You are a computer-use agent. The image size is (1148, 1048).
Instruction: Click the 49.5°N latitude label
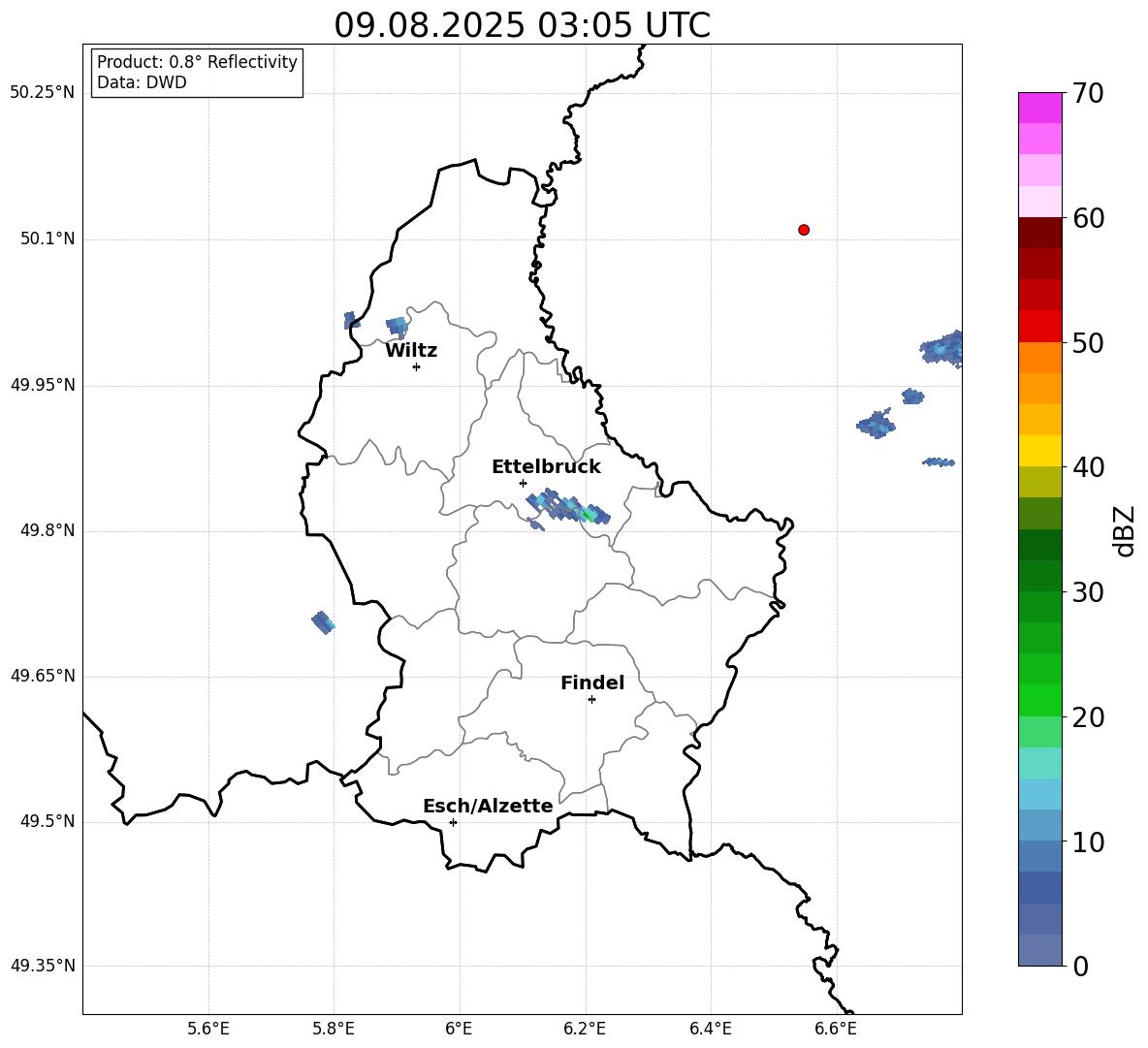(48, 821)
